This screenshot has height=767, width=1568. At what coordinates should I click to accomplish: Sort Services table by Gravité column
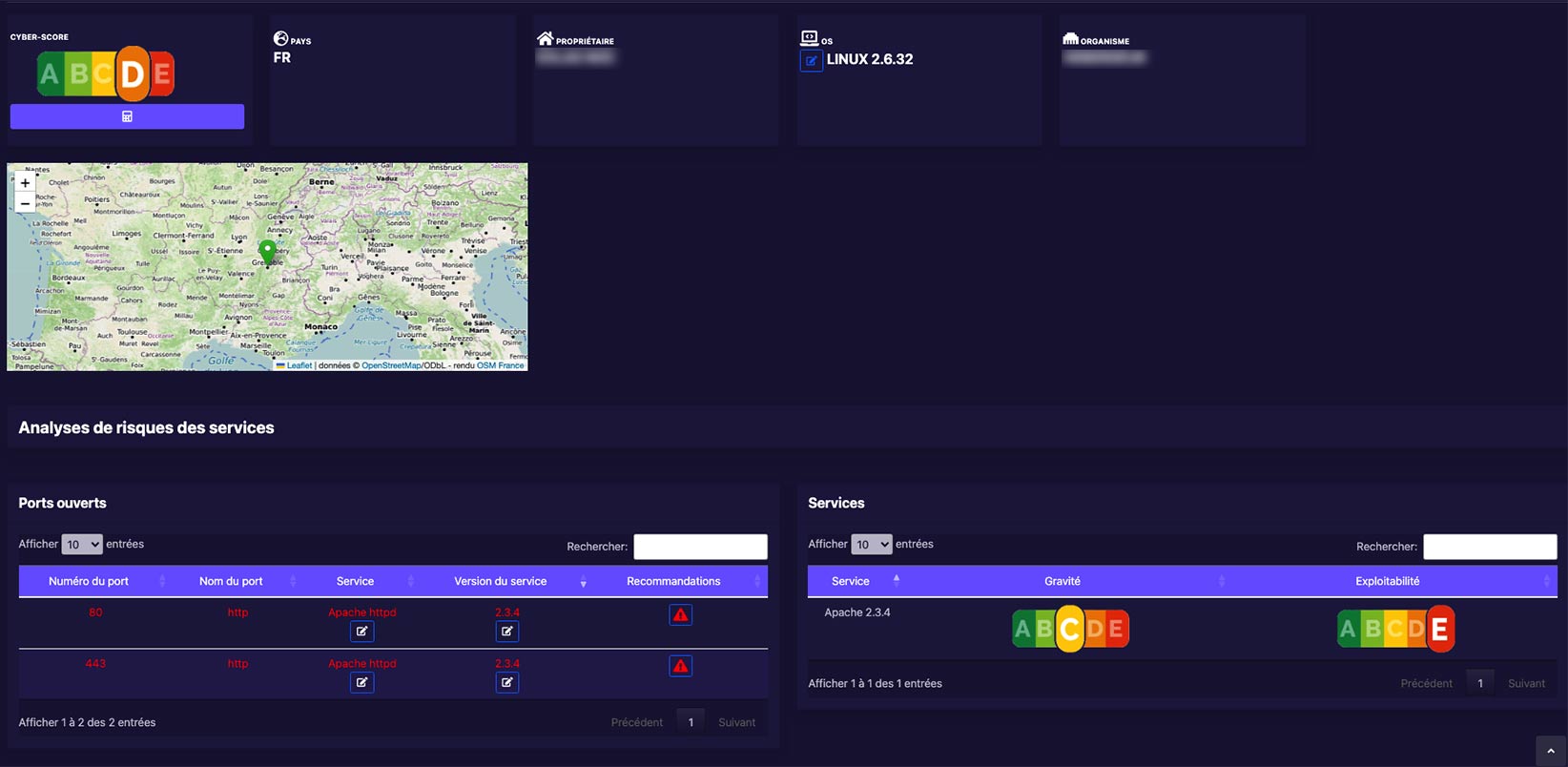(x=1063, y=581)
